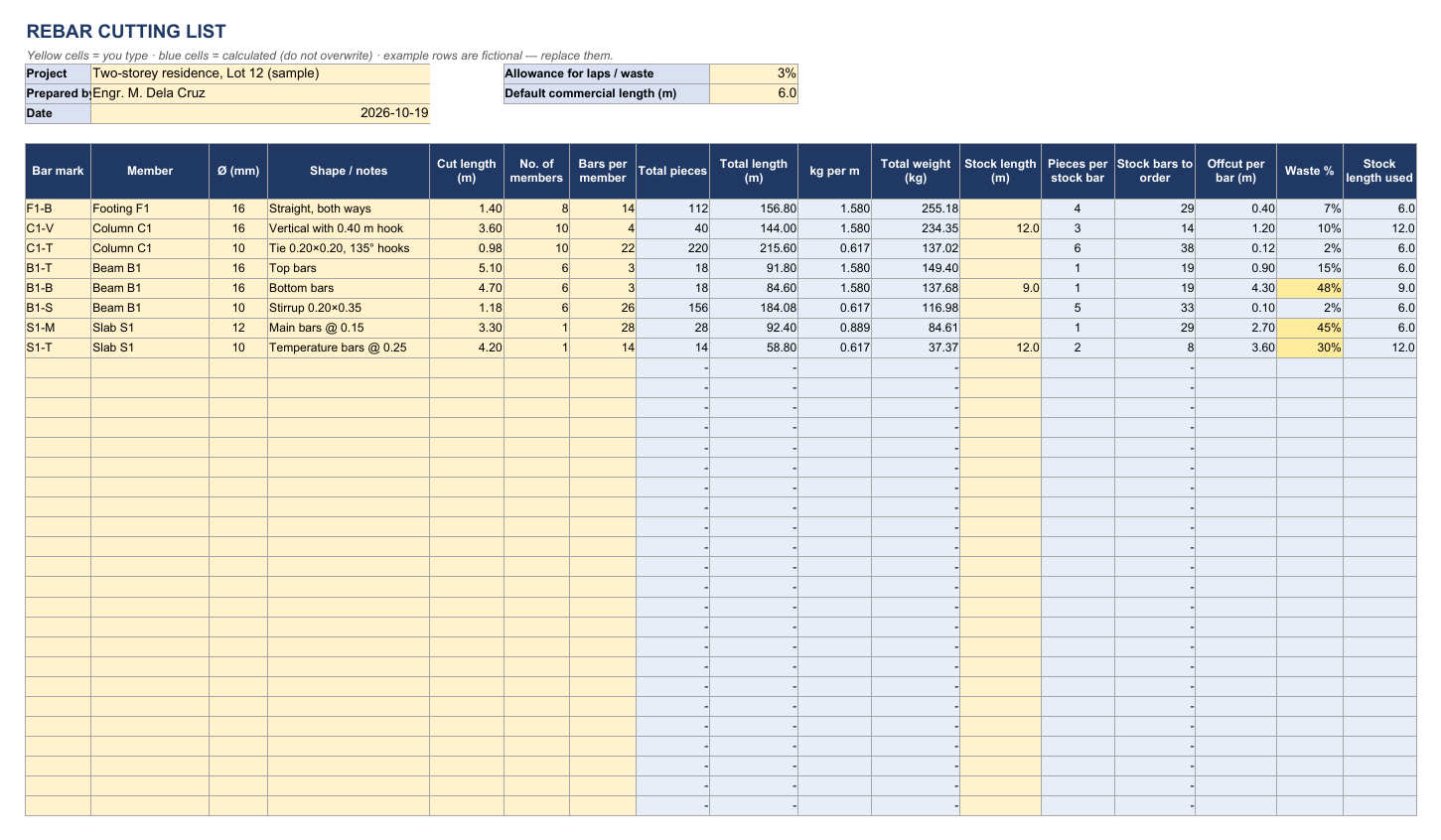Select the bottom bars total length 84.60

coord(754,288)
